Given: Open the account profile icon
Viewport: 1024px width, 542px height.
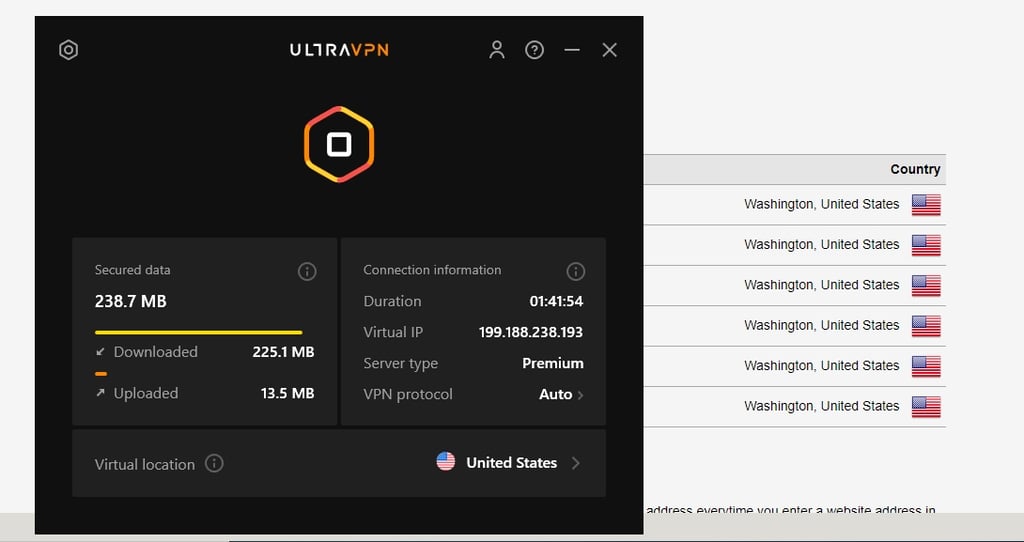Looking at the screenshot, I should click(x=497, y=50).
